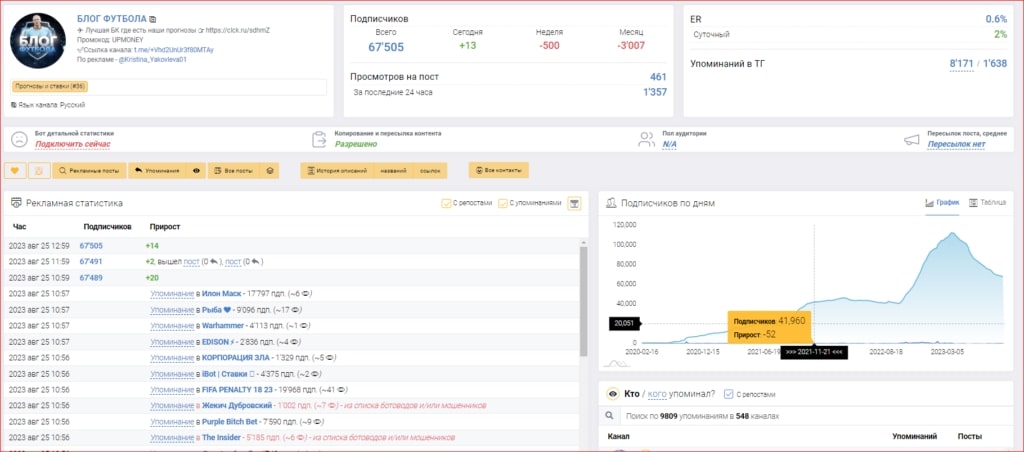This screenshot has width=1024, height=452.
Task: Click the N/A audience gender link
Action: [669, 144]
